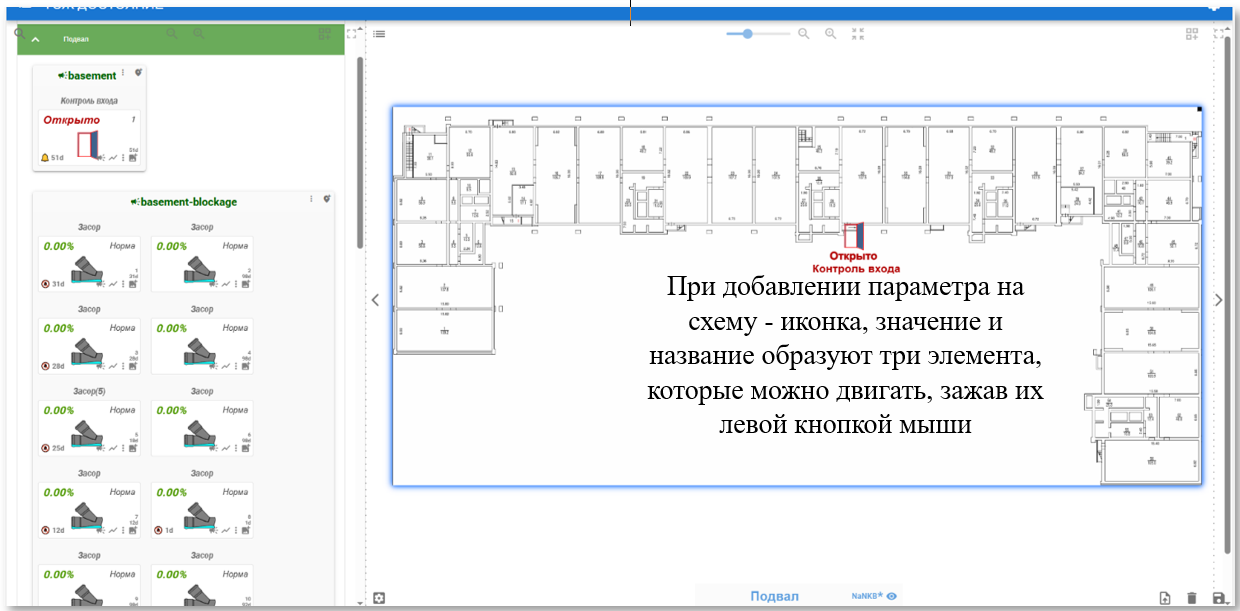Open three-dot menu in Контроль входа widget
1240x611 pixels.
[x=123, y=158]
